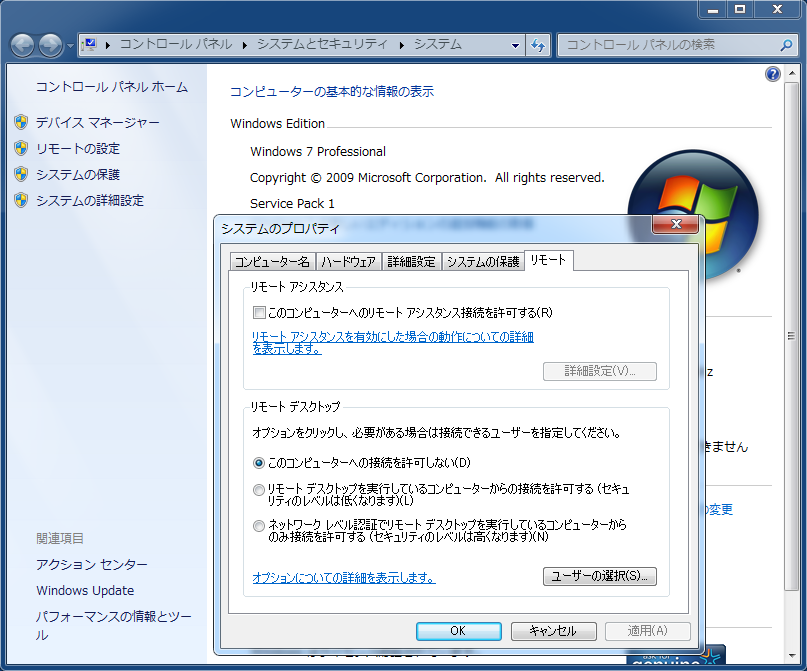Expand arrow before コントロール パネル breadcrumb
Viewport: 807px width, 671px height.
click(108, 45)
